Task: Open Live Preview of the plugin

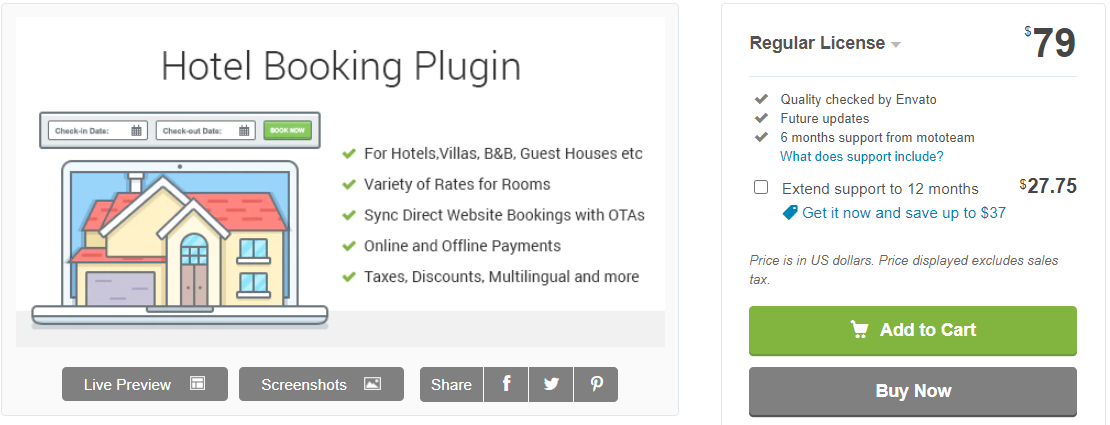Action: [145, 384]
